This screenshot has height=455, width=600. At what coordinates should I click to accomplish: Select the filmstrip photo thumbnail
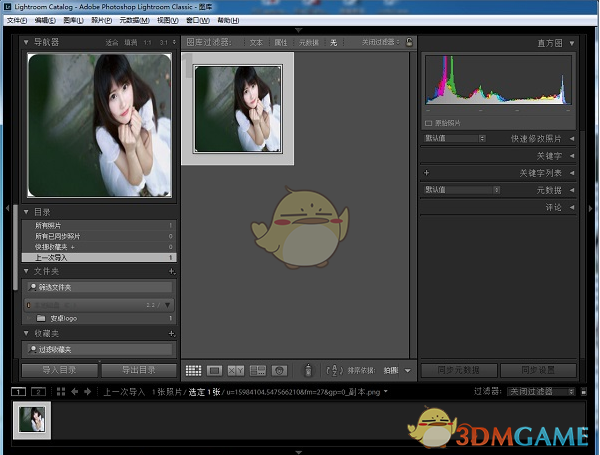coord(30,420)
